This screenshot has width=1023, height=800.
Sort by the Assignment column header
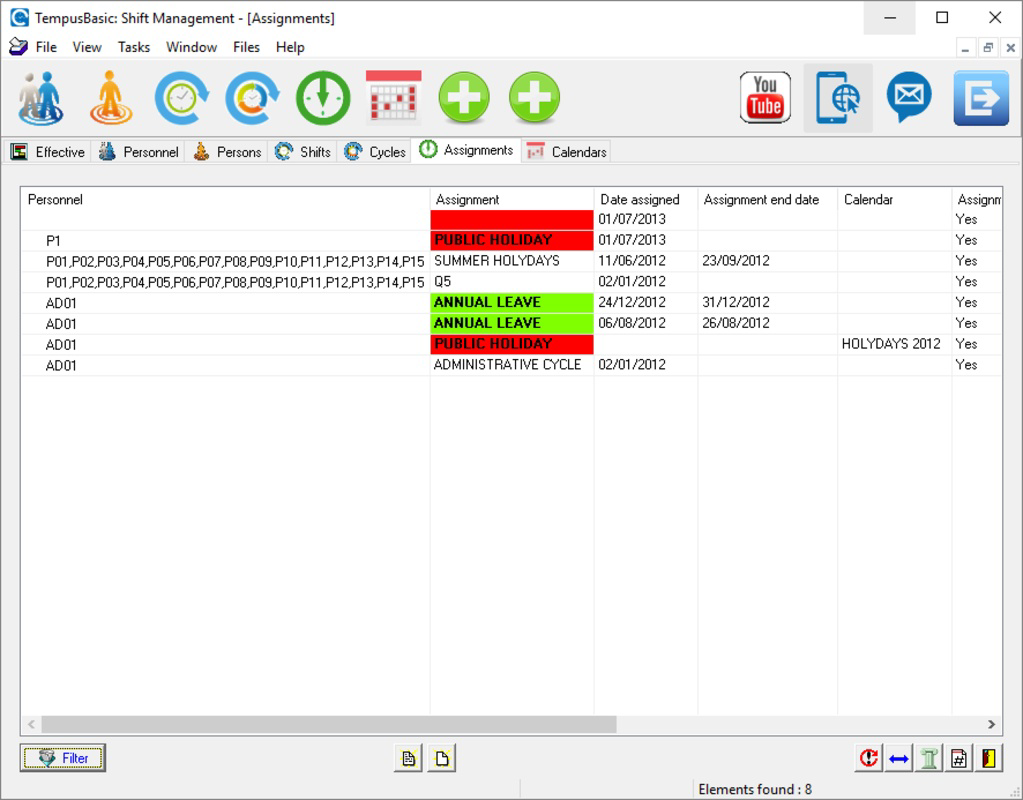[x=512, y=200]
